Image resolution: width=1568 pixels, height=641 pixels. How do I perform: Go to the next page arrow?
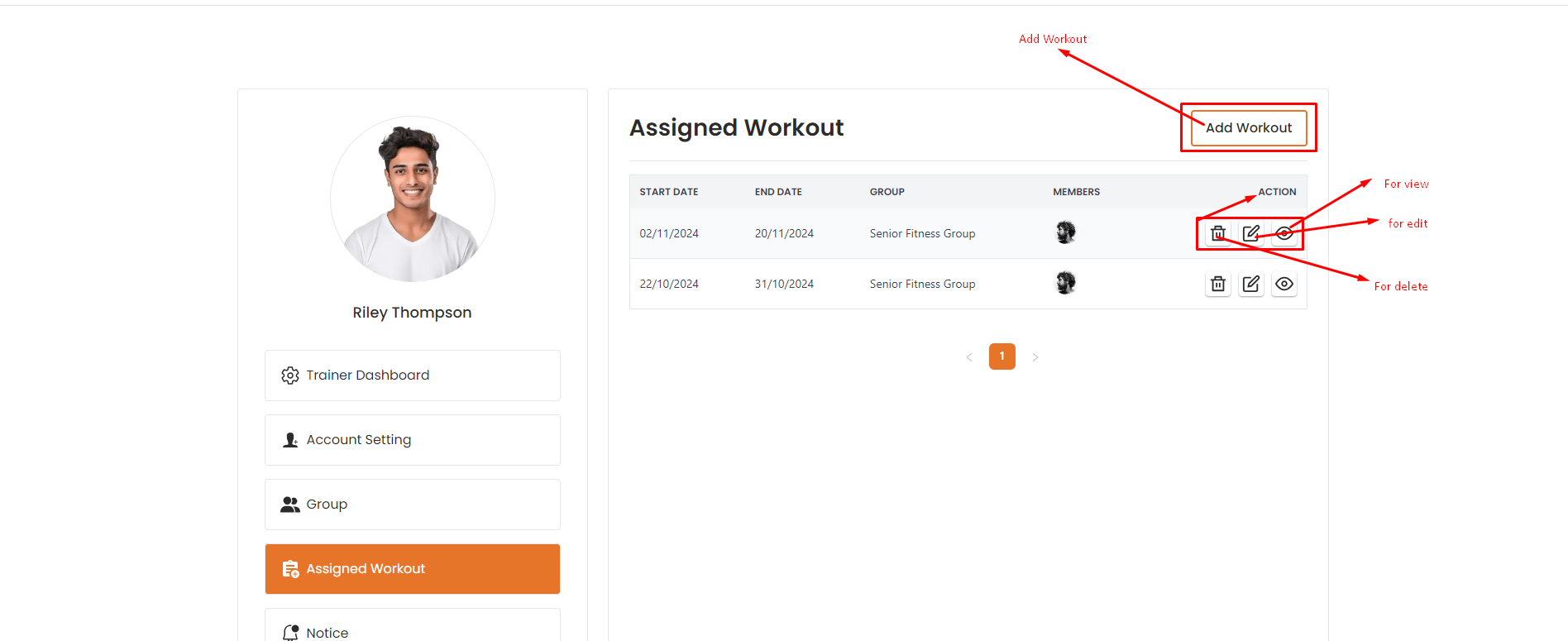click(x=1035, y=357)
